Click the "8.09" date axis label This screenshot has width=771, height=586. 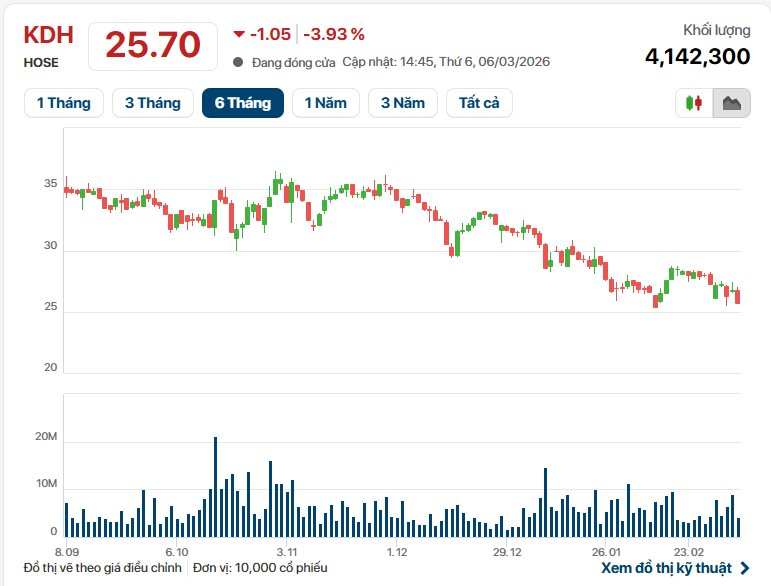(x=67, y=552)
